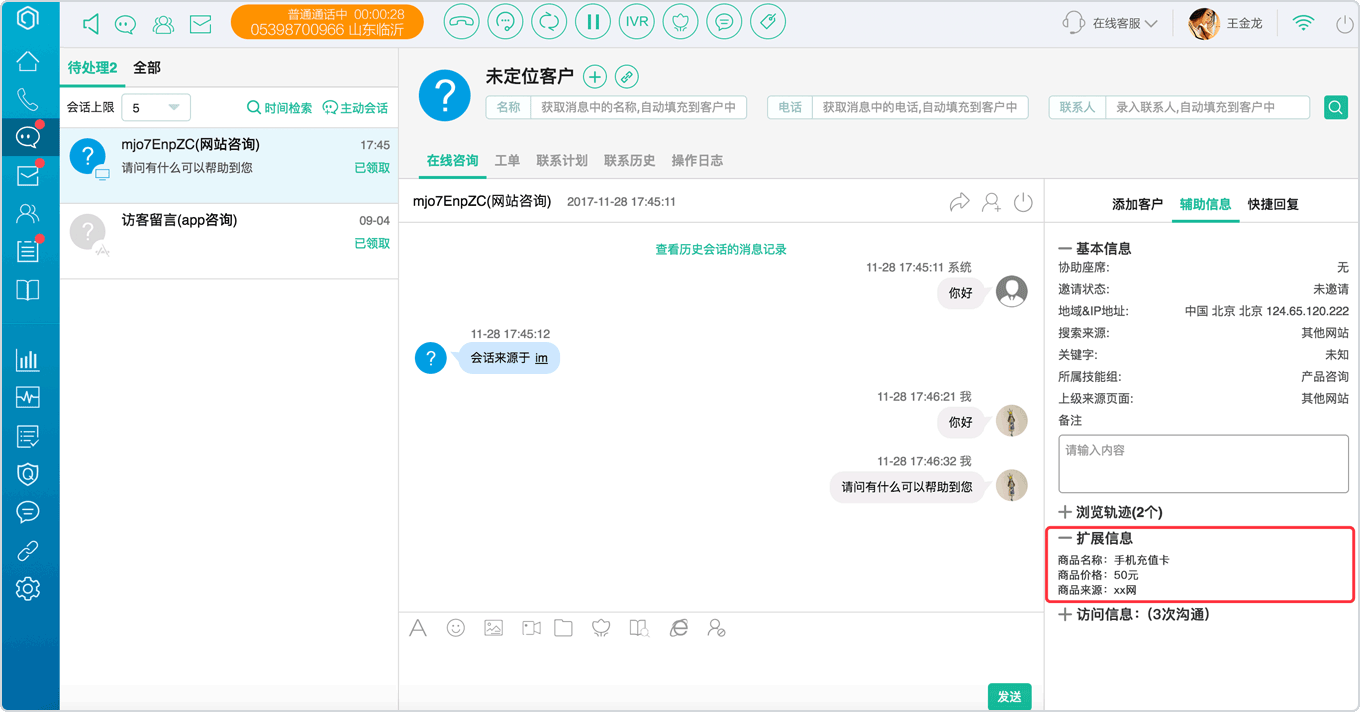Click the green search button near contact field

[x=1336, y=107]
